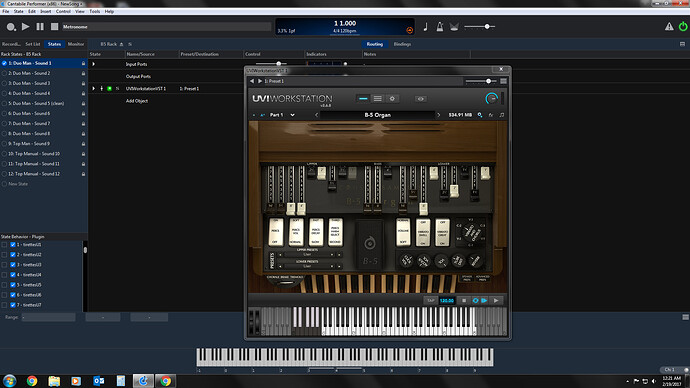Switch to the Bindings tab
Viewport: 690px width, 388px height.
coord(402,44)
